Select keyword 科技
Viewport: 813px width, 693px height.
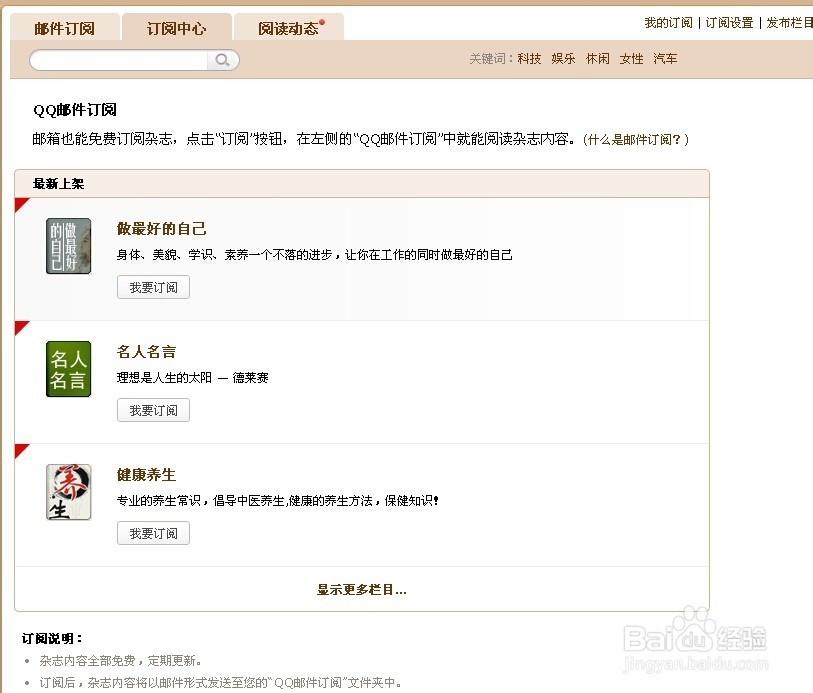click(529, 59)
